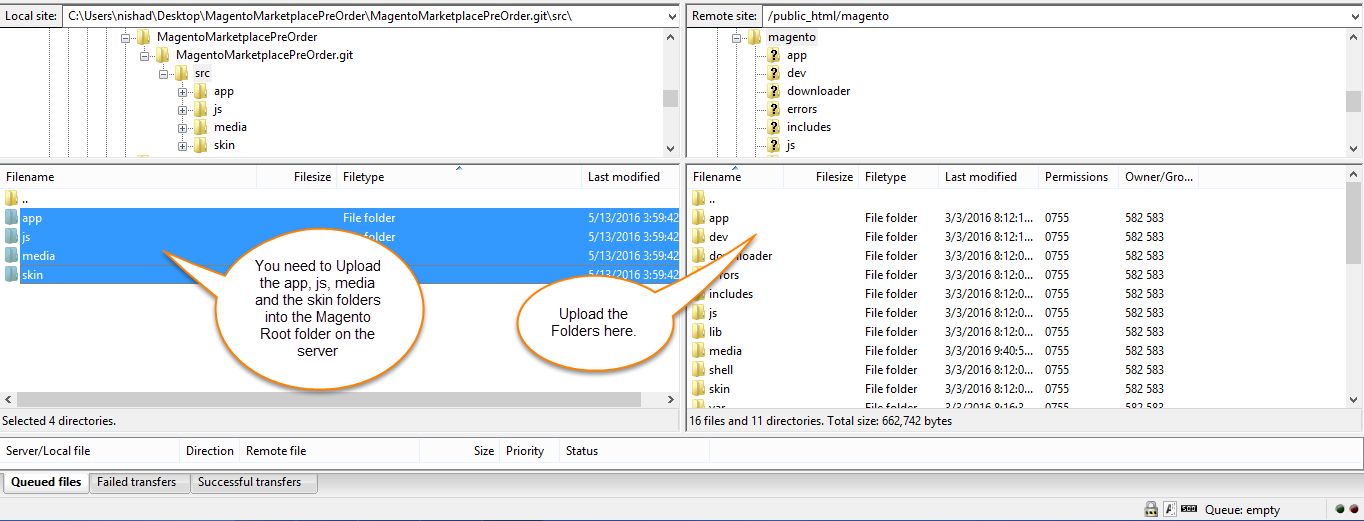The image size is (1364, 521).
Task: Click the transfer type icon in status bar
Action: [x=1170, y=509]
